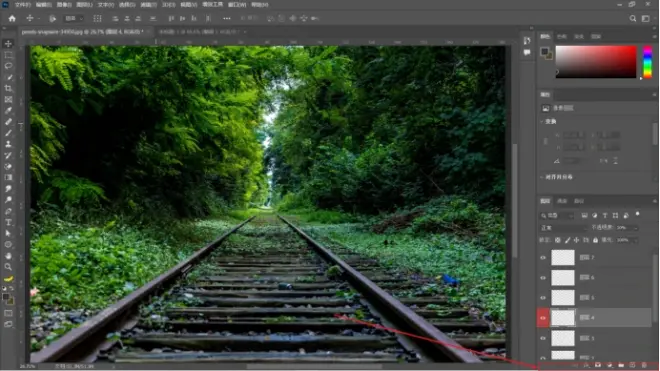Select the 图层 7 layer thumbnail

[x=563, y=257]
